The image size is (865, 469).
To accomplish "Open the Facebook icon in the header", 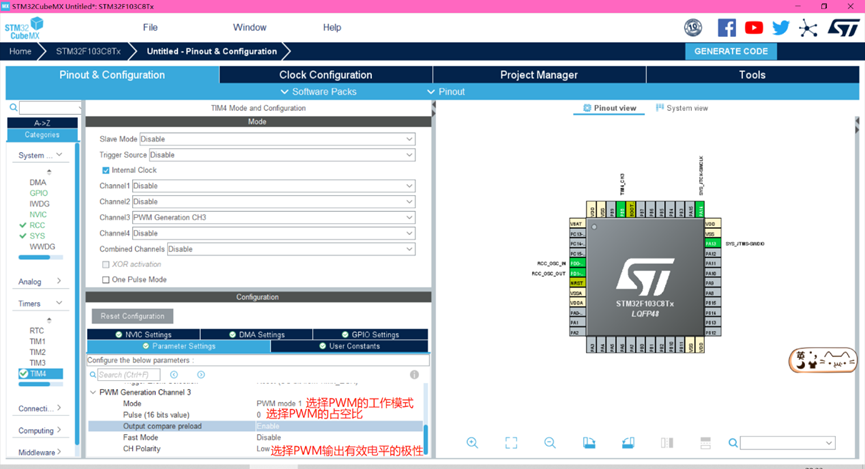I will tap(727, 28).
